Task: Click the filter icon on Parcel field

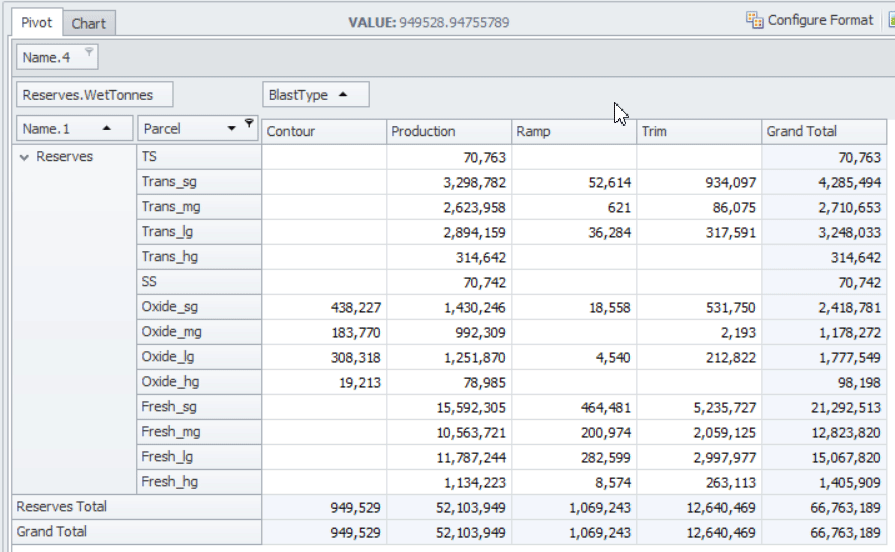Action: (250, 125)
